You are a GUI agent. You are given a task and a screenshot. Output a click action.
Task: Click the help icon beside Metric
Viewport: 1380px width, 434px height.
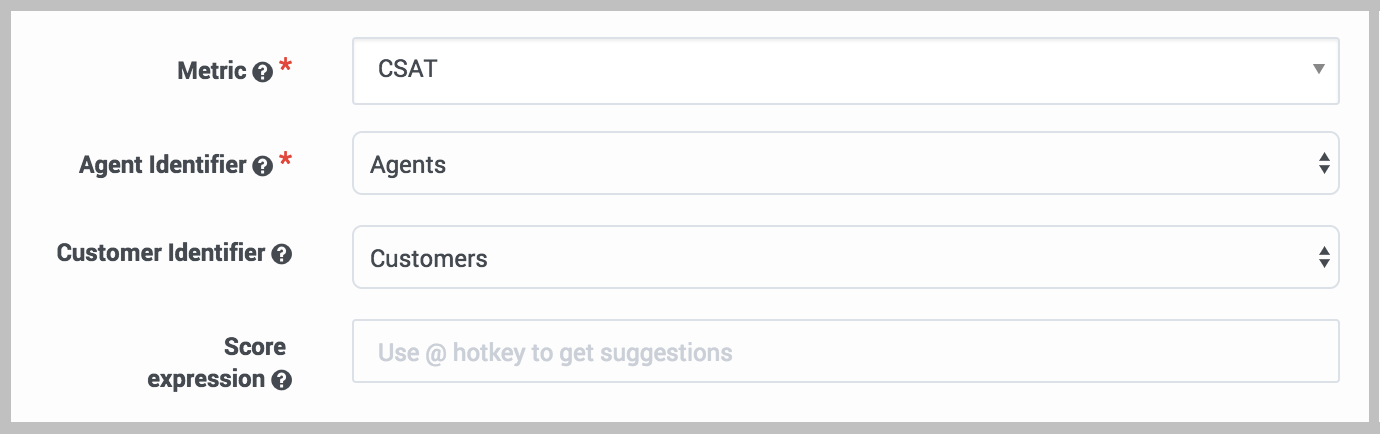click(x=263, y=72)
